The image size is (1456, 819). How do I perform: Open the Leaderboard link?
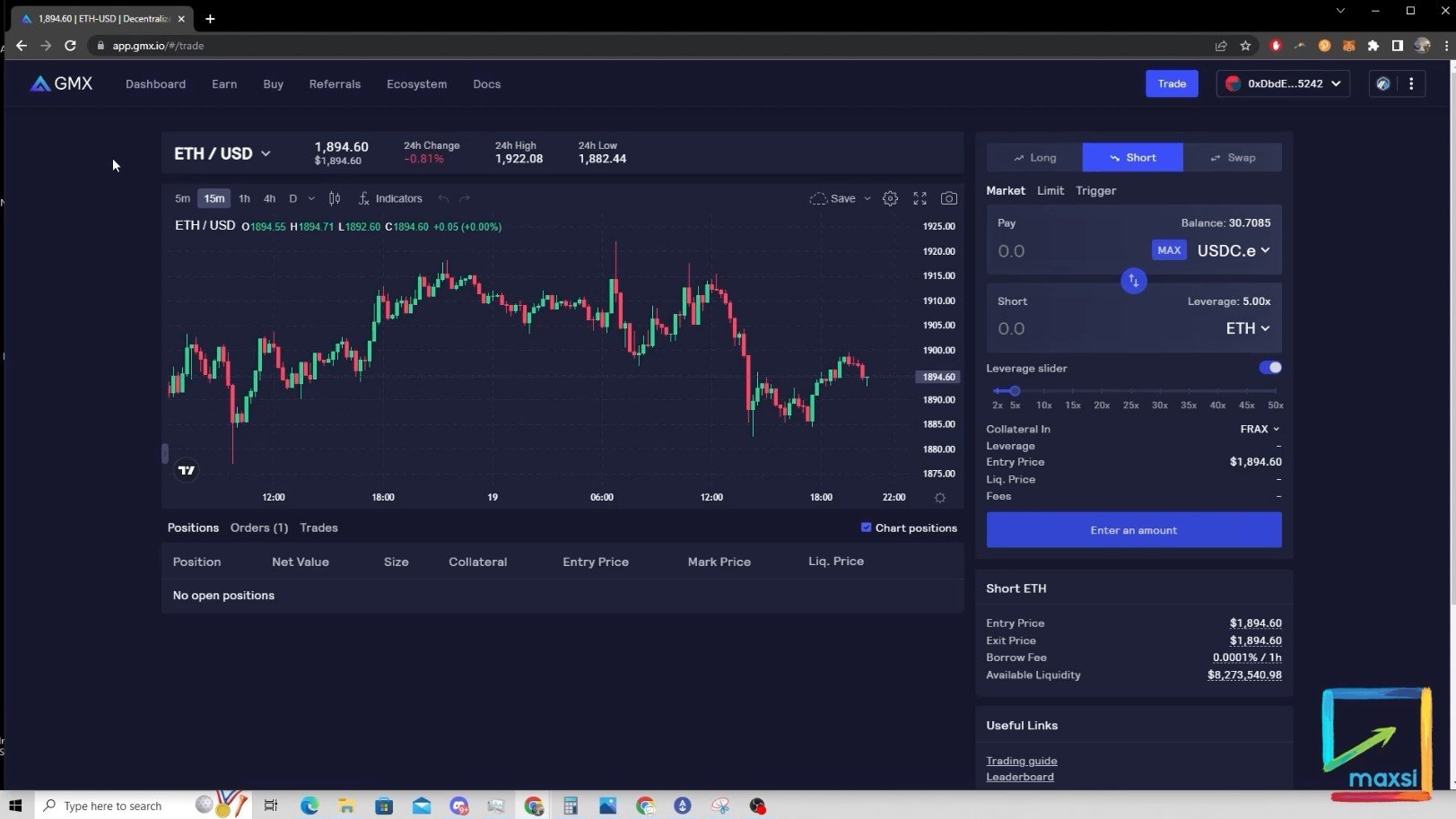click(1020, 777)
